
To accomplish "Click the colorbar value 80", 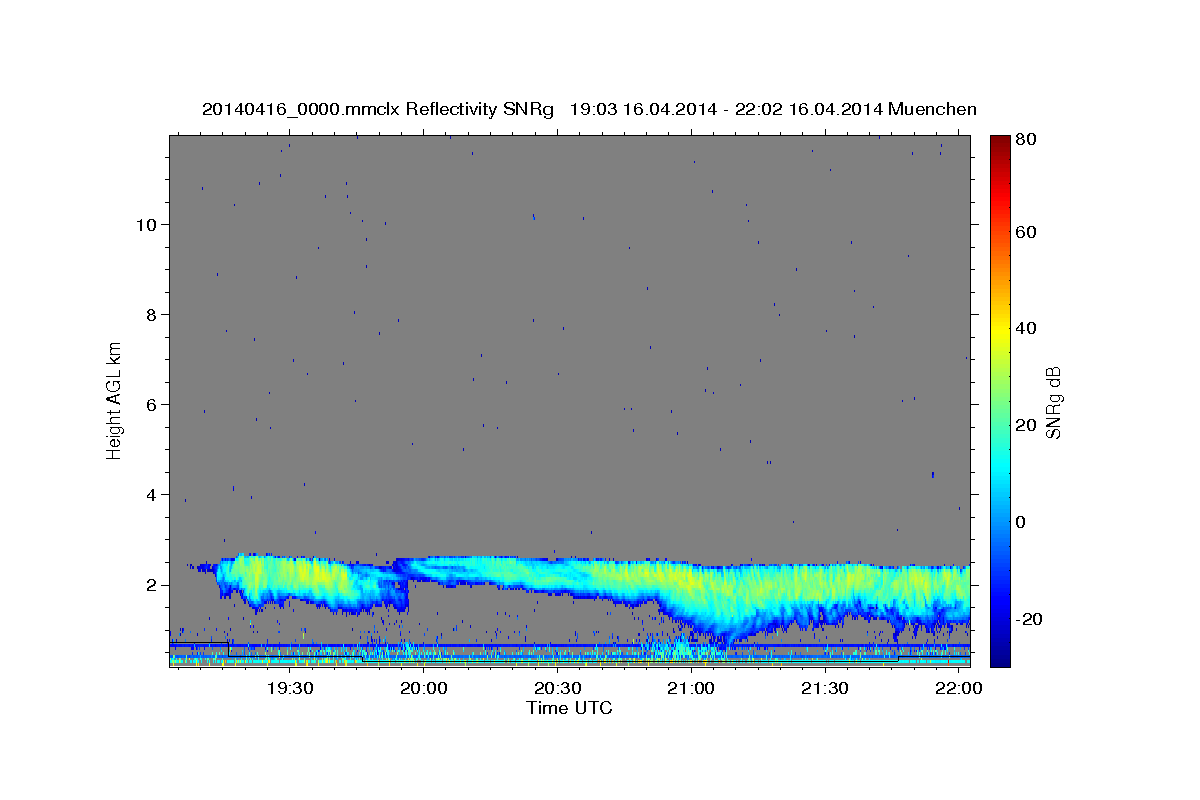I will coord(1025,140).
